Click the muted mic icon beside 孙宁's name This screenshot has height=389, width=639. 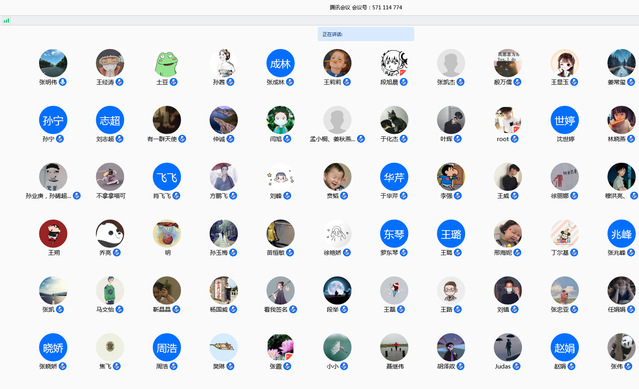click(60, 139)
